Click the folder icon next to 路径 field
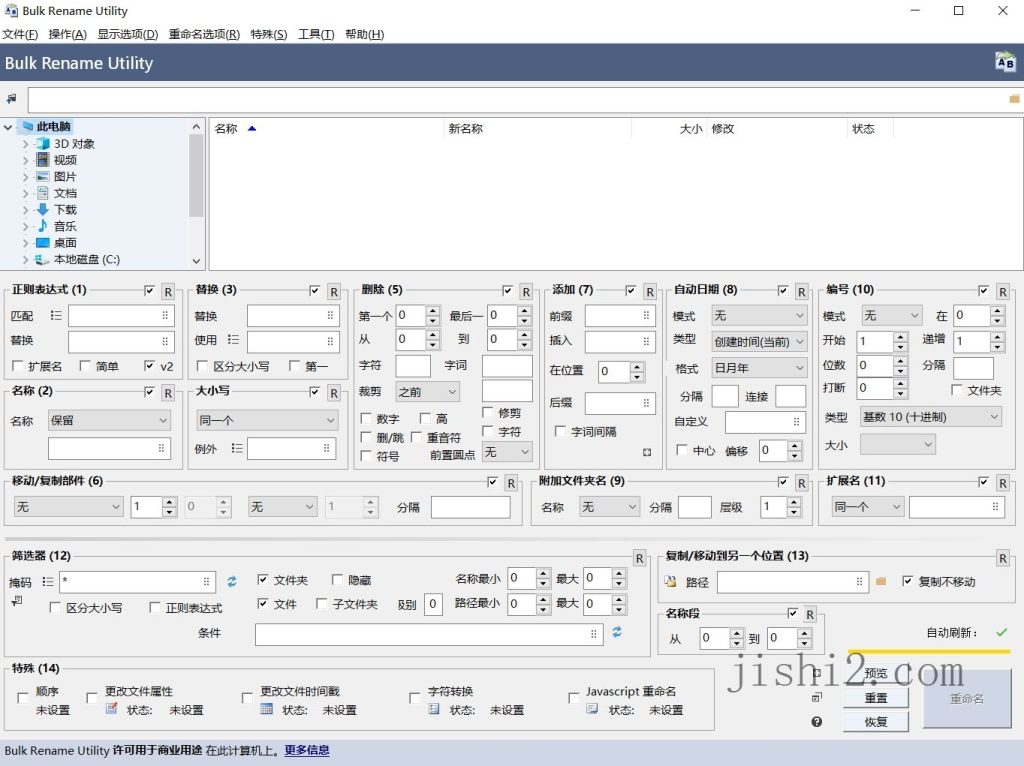The width and height of the screenshot is (1024, 766). [881, 581]
